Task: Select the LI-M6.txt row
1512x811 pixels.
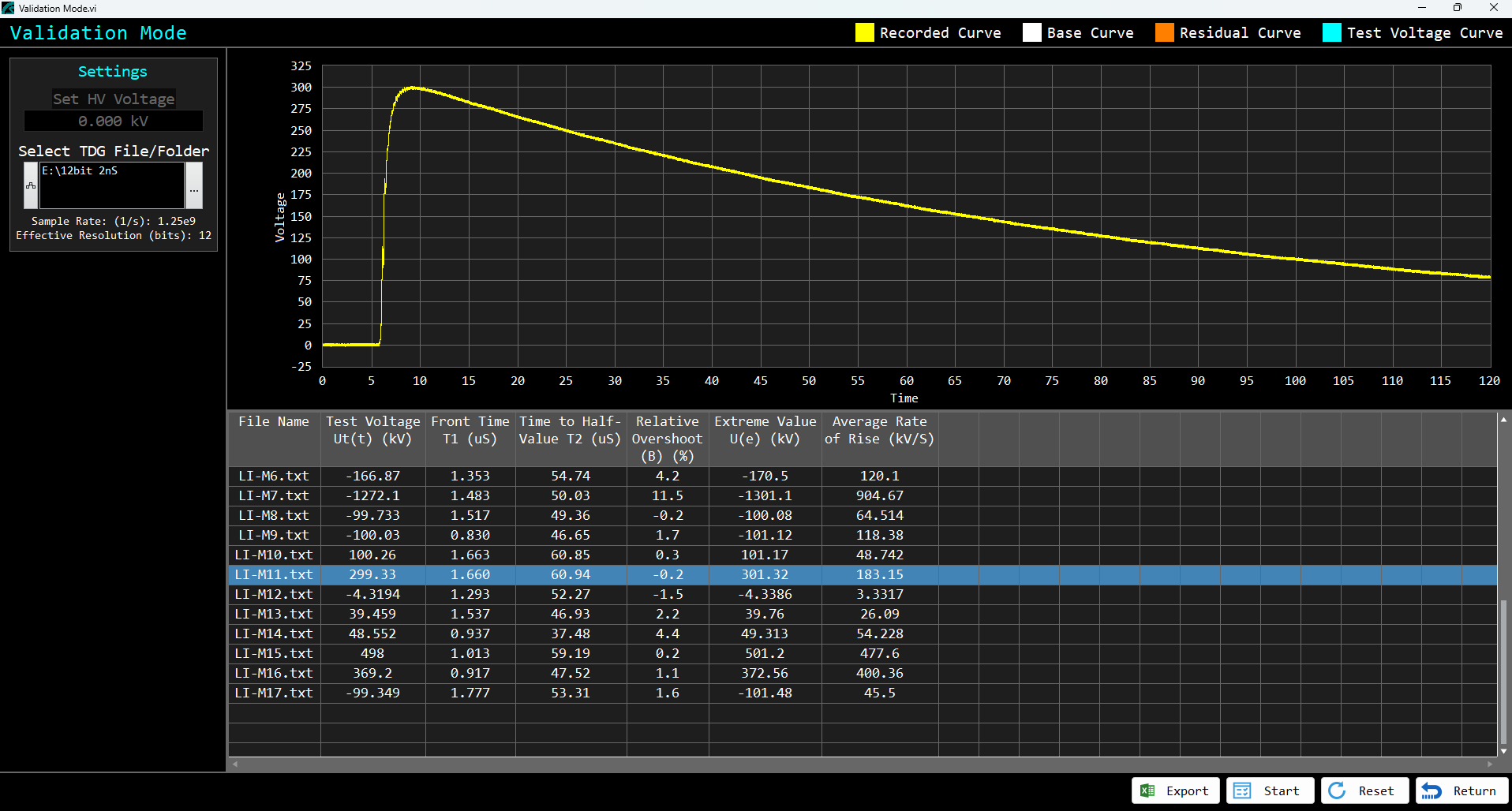Action: 863,476
